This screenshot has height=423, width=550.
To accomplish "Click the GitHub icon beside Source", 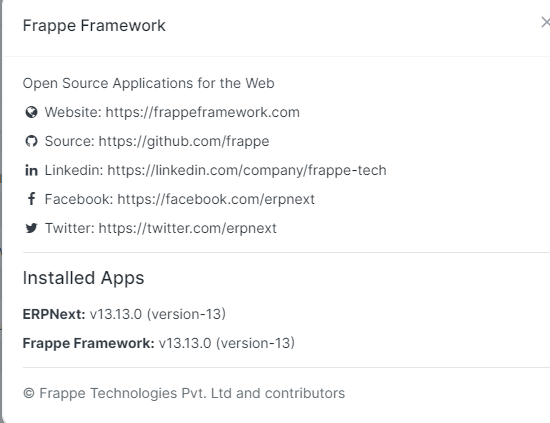I will click(31, 141).
